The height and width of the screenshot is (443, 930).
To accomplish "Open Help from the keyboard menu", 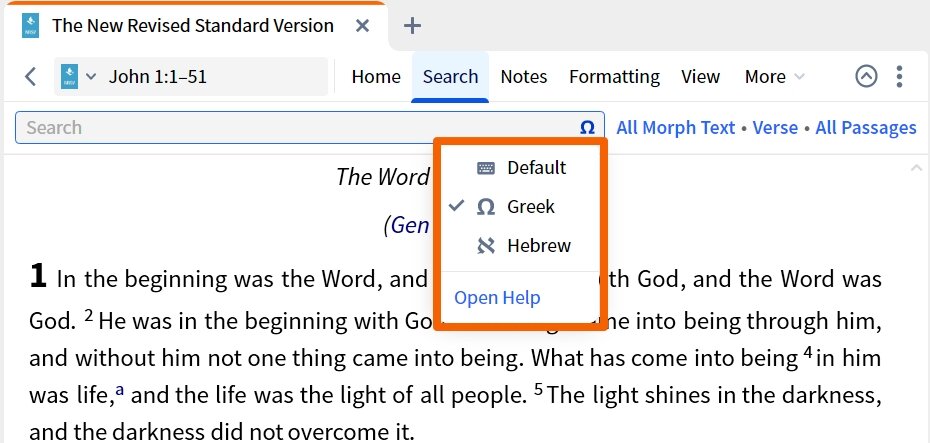I will tap(497, 298).
